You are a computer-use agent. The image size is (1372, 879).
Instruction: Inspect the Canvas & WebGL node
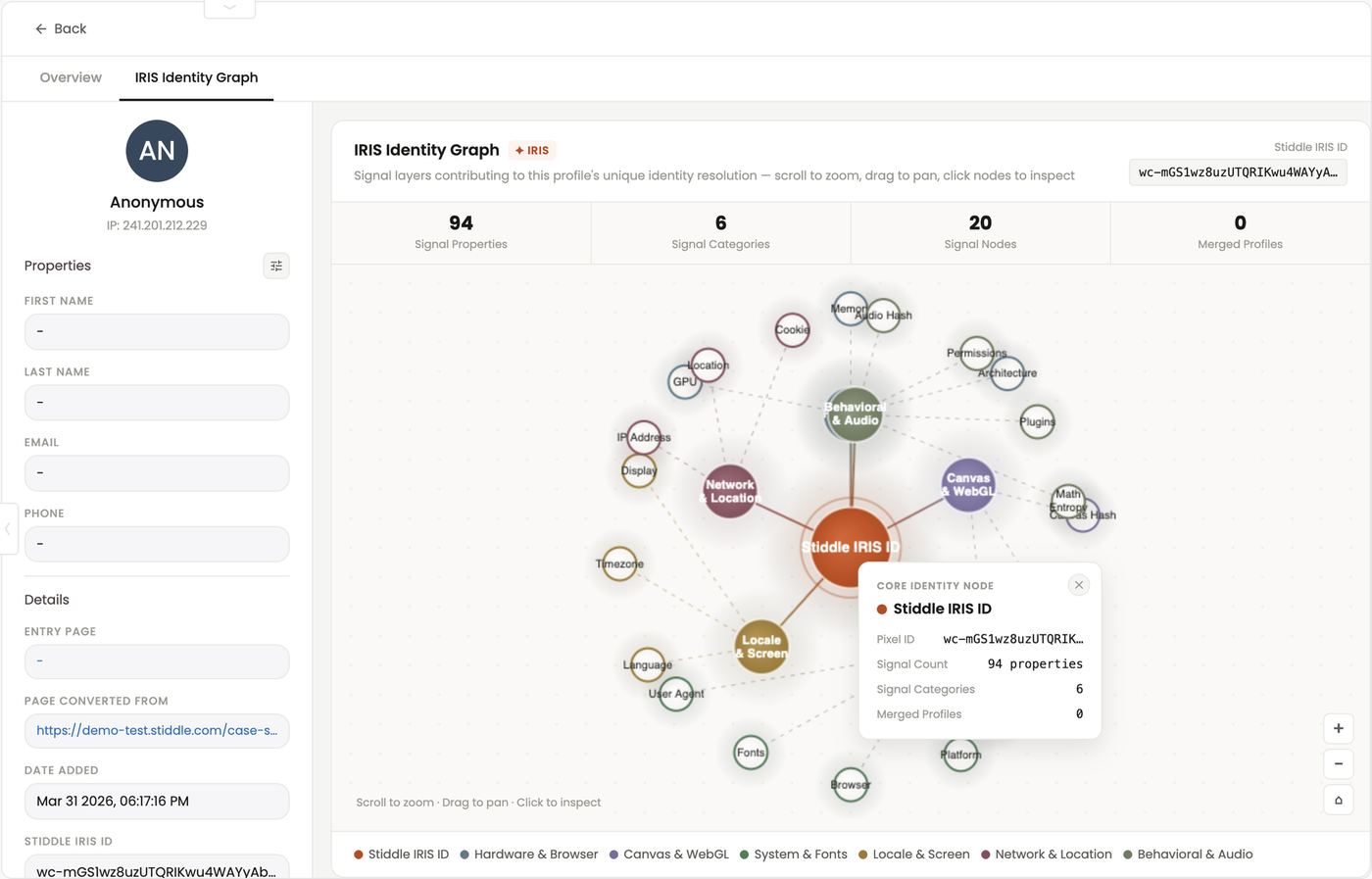[968, 484]
